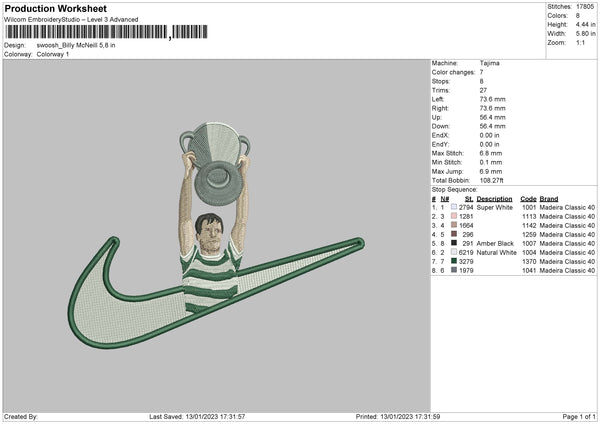Click the Description column header
Screen dimensions: 600x424
(494, 199)
